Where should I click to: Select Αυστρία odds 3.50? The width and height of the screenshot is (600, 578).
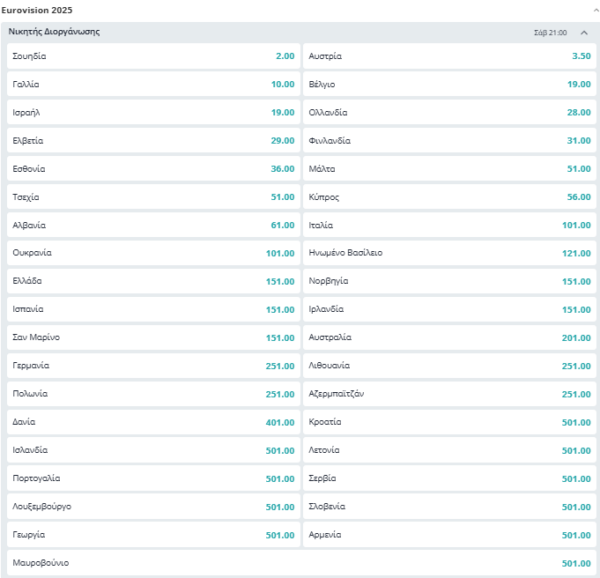coord(450,56)
